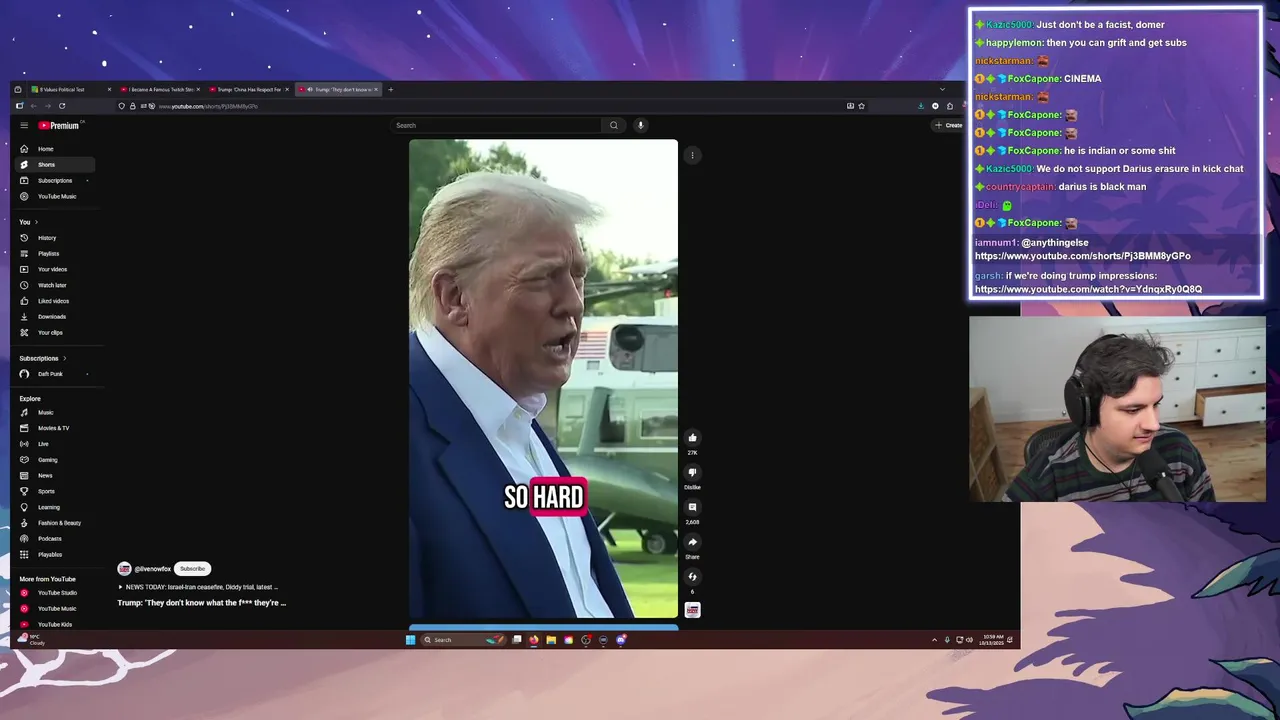Screen dimensions: 1280x720
Task: Open File Explorer from taskbar
Action: click(551, 640)
